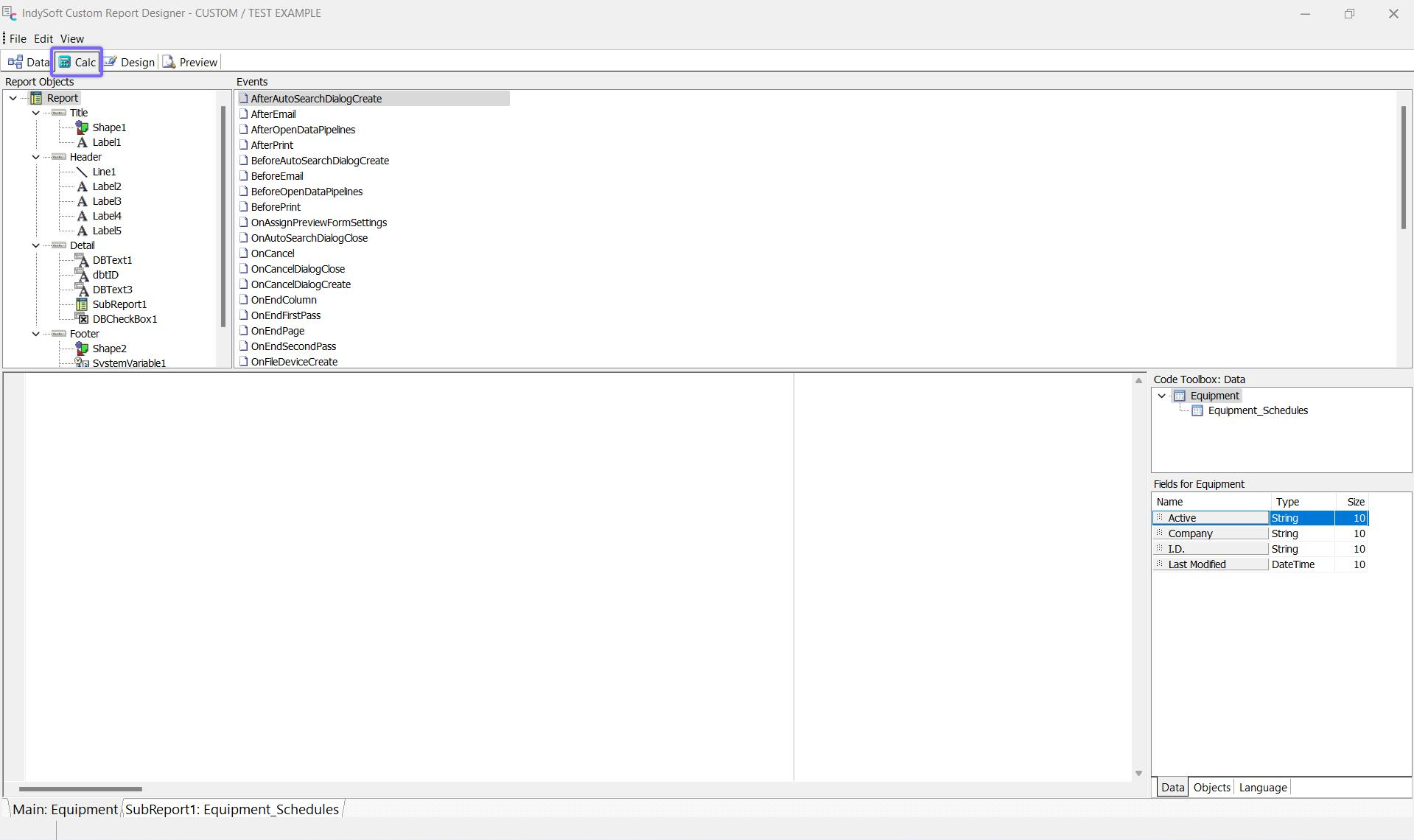The height and width of the screenshot is (840, 1414).
Task: Click the Report root node icon
Action: 36,98
